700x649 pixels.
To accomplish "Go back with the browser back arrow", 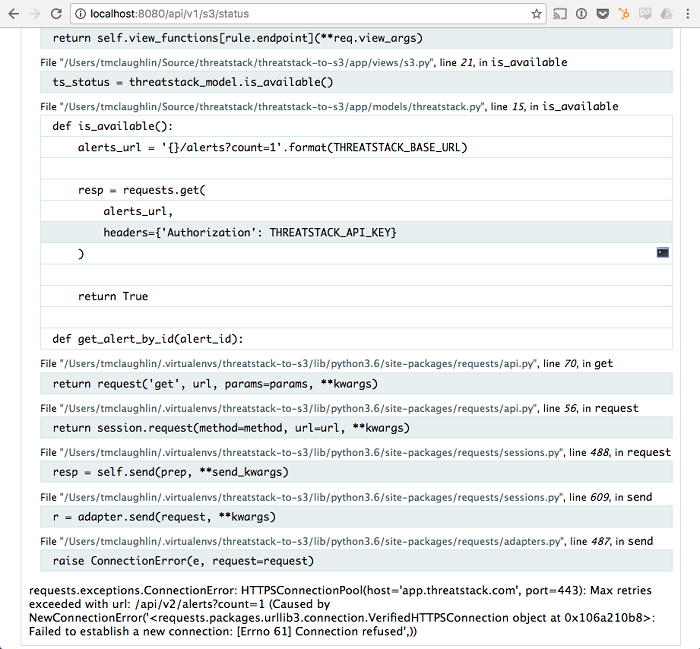I will coord(14,14).
